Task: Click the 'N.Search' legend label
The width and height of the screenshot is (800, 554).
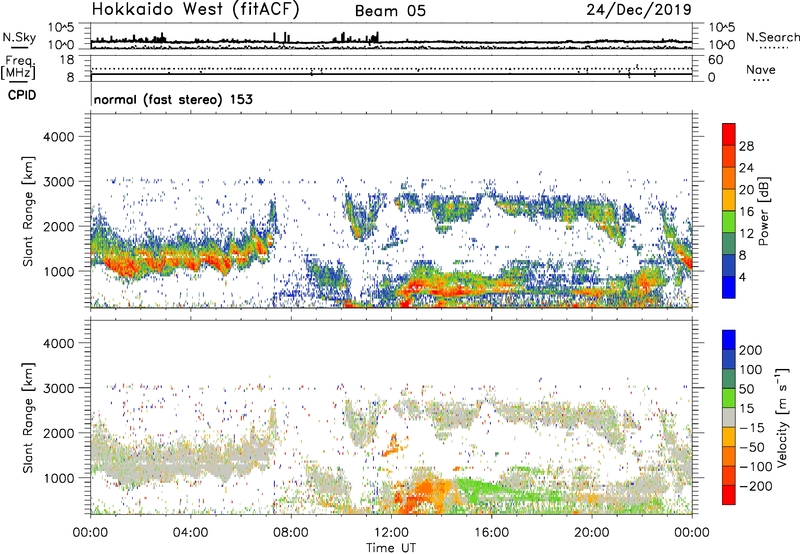Action: click(x=772, y=37)
